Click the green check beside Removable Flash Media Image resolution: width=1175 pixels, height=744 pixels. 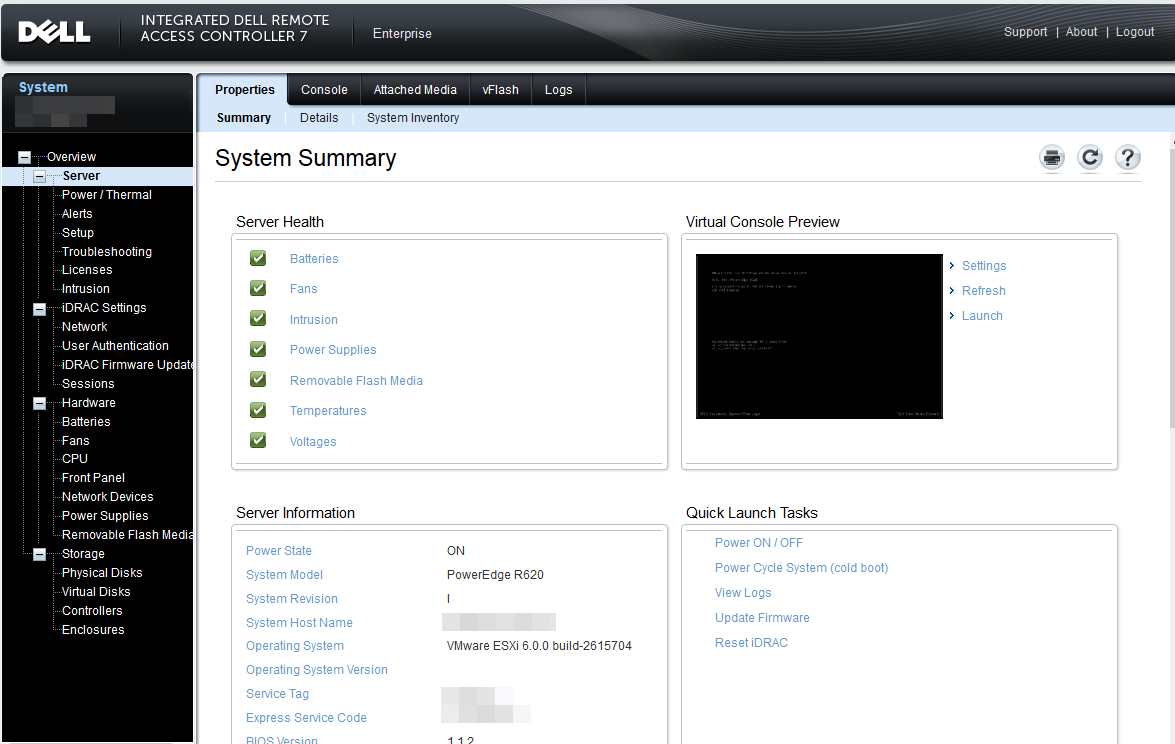point(258,380)
